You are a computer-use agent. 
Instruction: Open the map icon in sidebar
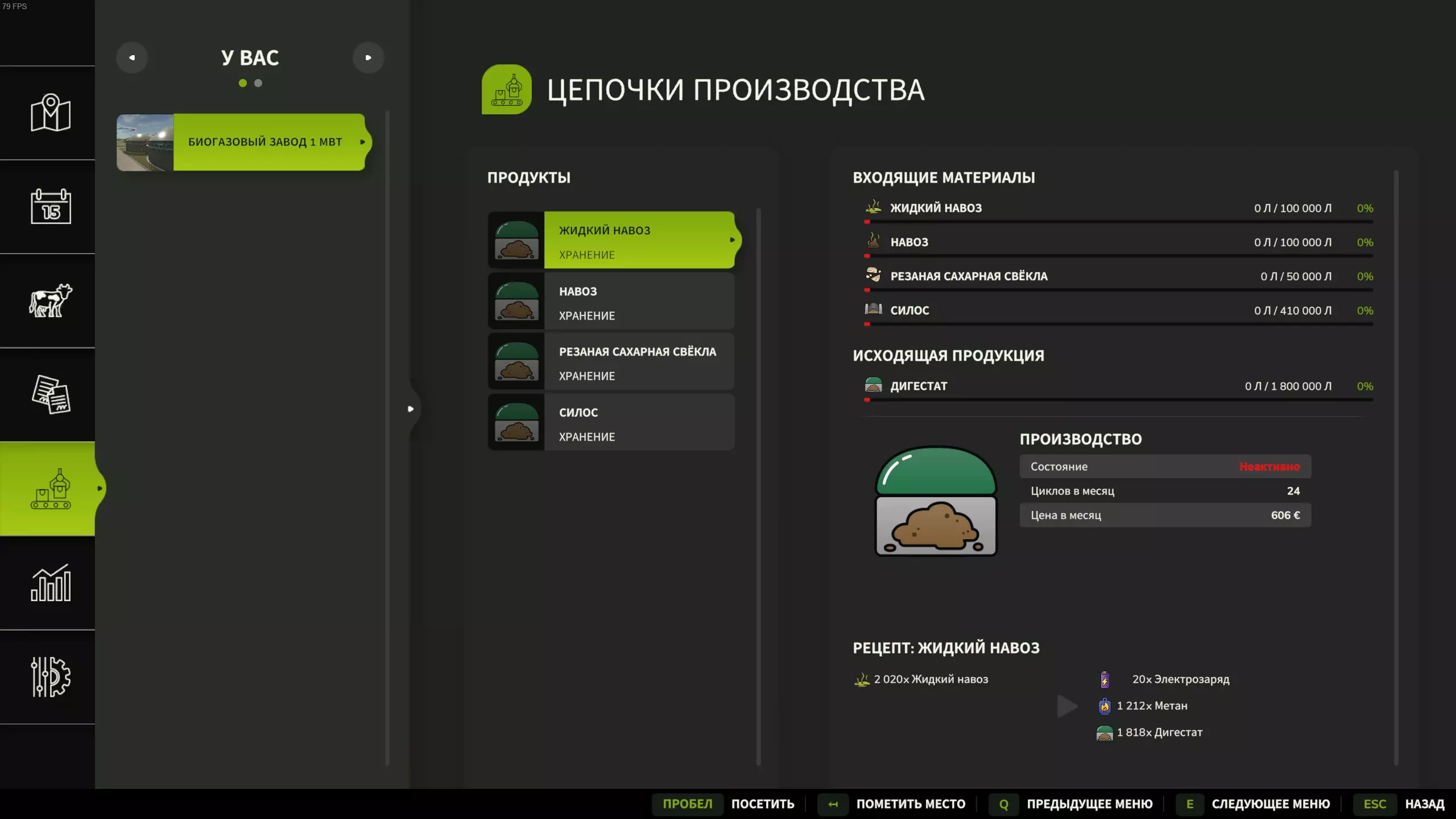tap(50, 113)
